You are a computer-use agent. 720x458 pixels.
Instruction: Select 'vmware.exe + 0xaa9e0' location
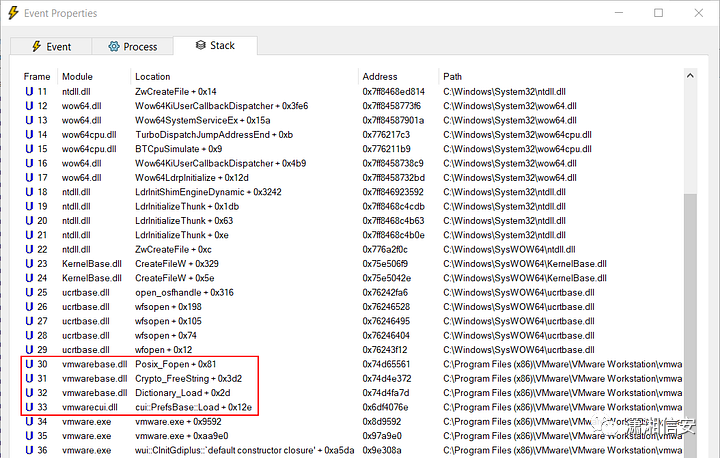[x=181, y=435]
